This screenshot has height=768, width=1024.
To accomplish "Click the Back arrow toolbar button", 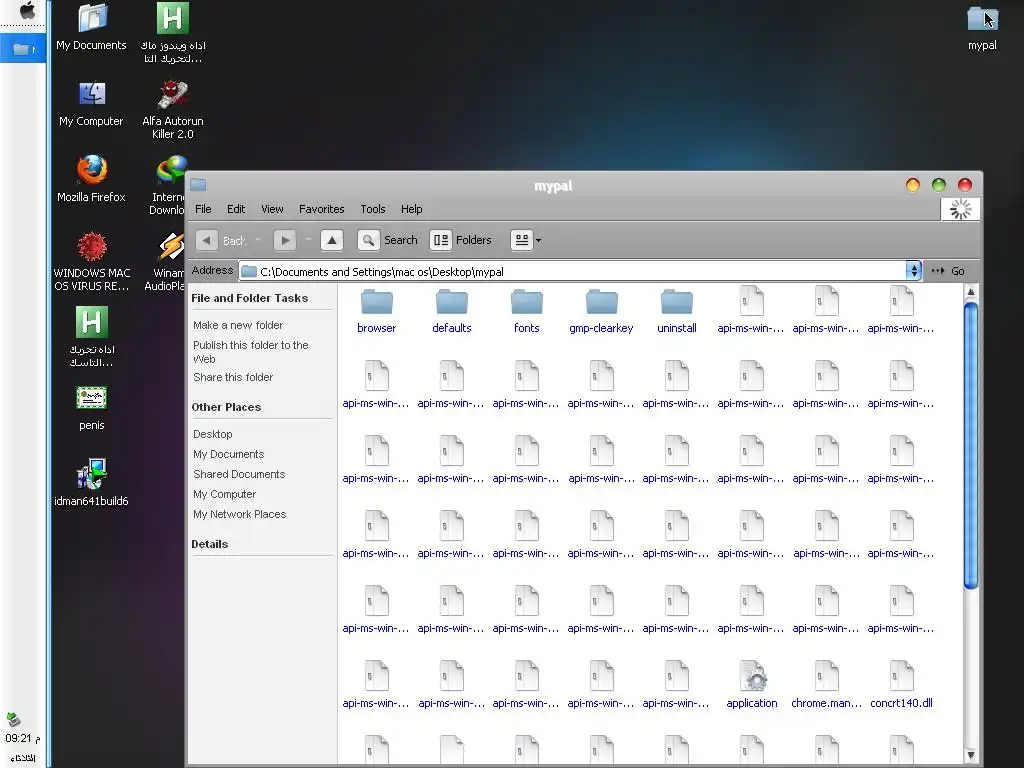I will point(206,240).
